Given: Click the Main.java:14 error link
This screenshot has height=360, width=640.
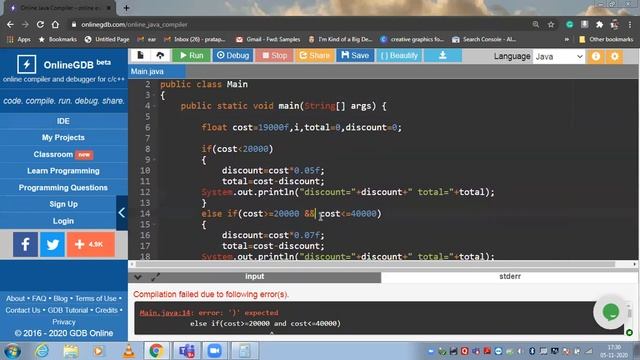Looking at the screenshot, I should 165,313.
